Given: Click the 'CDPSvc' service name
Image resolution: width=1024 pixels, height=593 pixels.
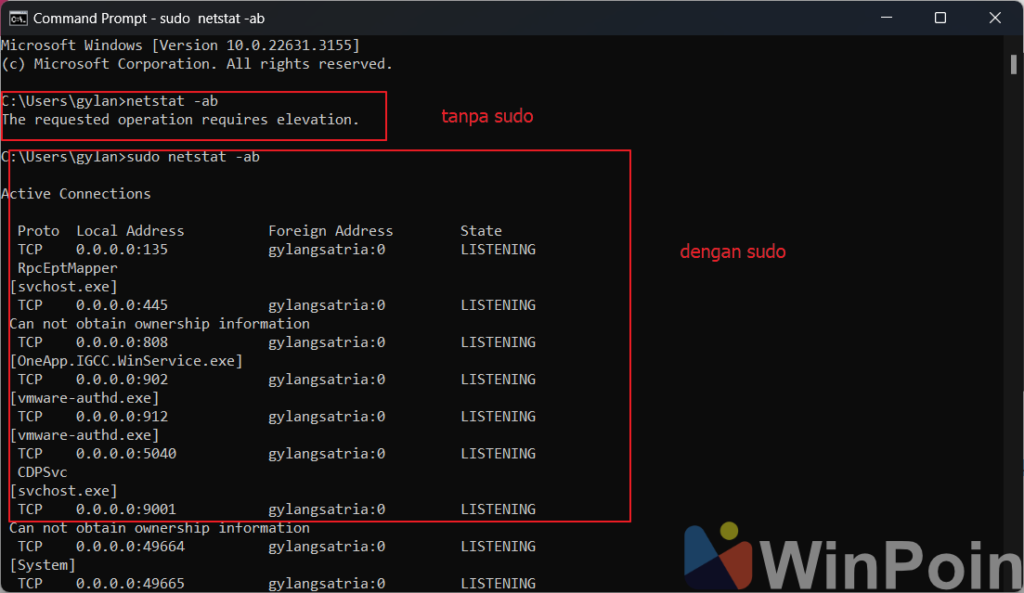Looking at the screenshot, I should pos(42,472).
